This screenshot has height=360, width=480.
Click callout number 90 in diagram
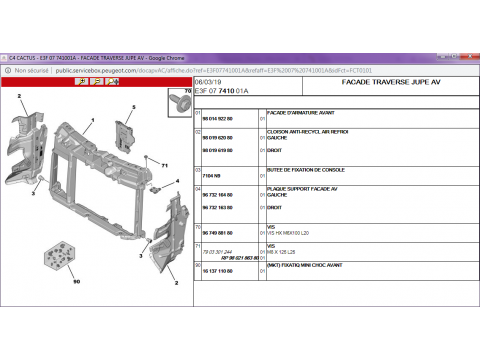77,282
